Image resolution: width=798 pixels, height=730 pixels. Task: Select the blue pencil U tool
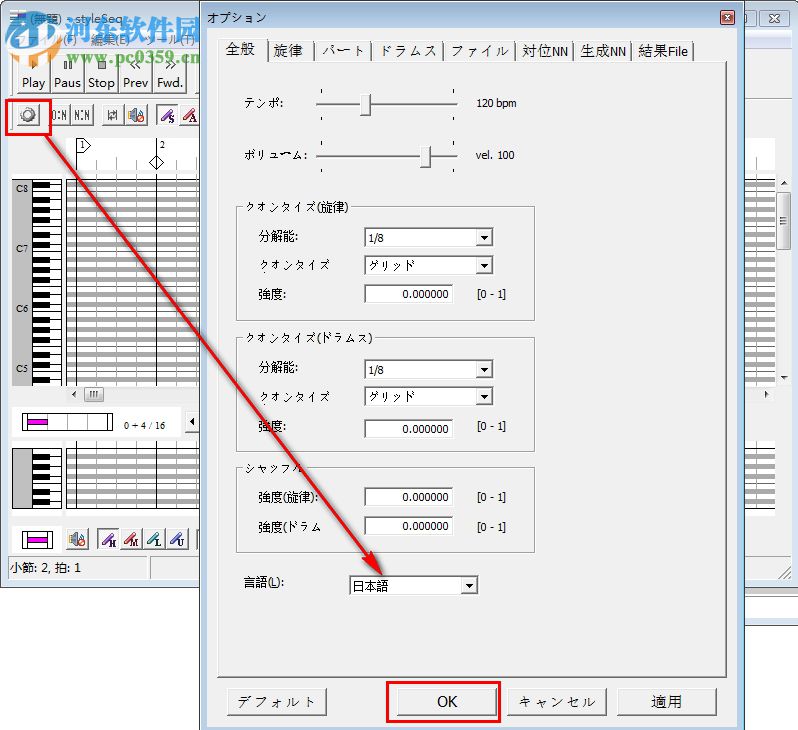point(178,539)
